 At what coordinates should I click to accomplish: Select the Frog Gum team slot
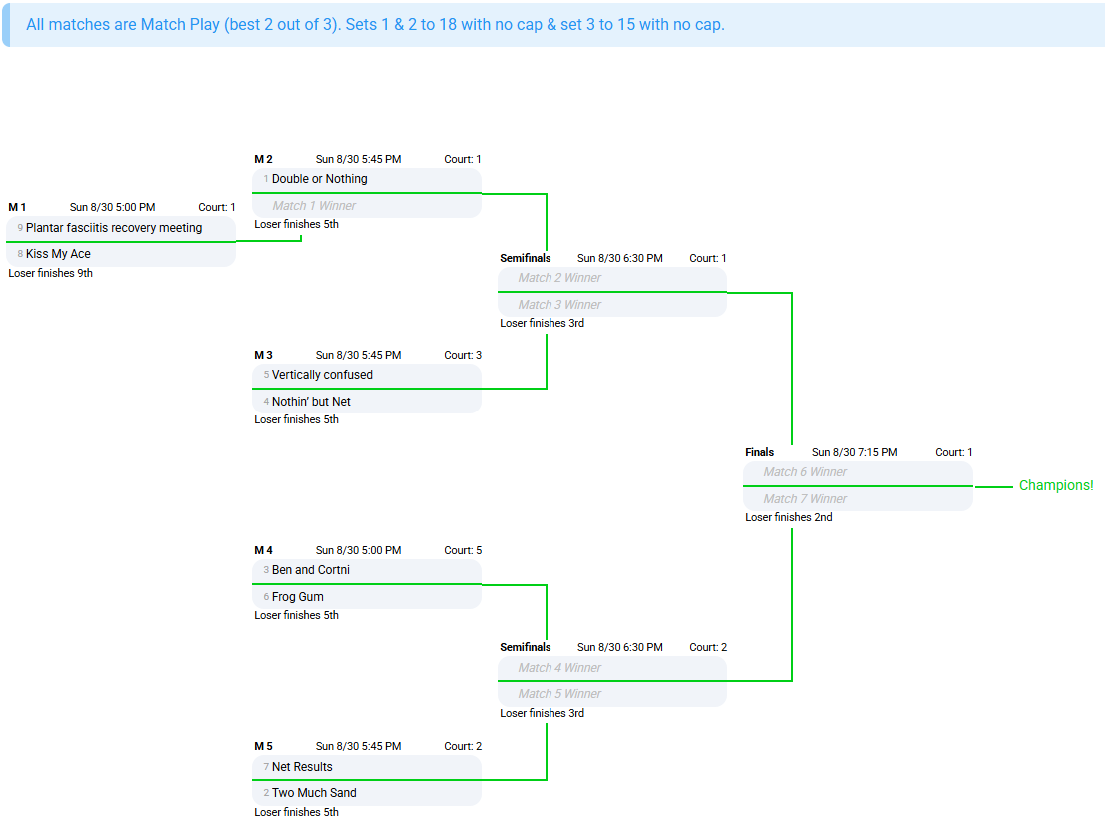coord(366,597)
